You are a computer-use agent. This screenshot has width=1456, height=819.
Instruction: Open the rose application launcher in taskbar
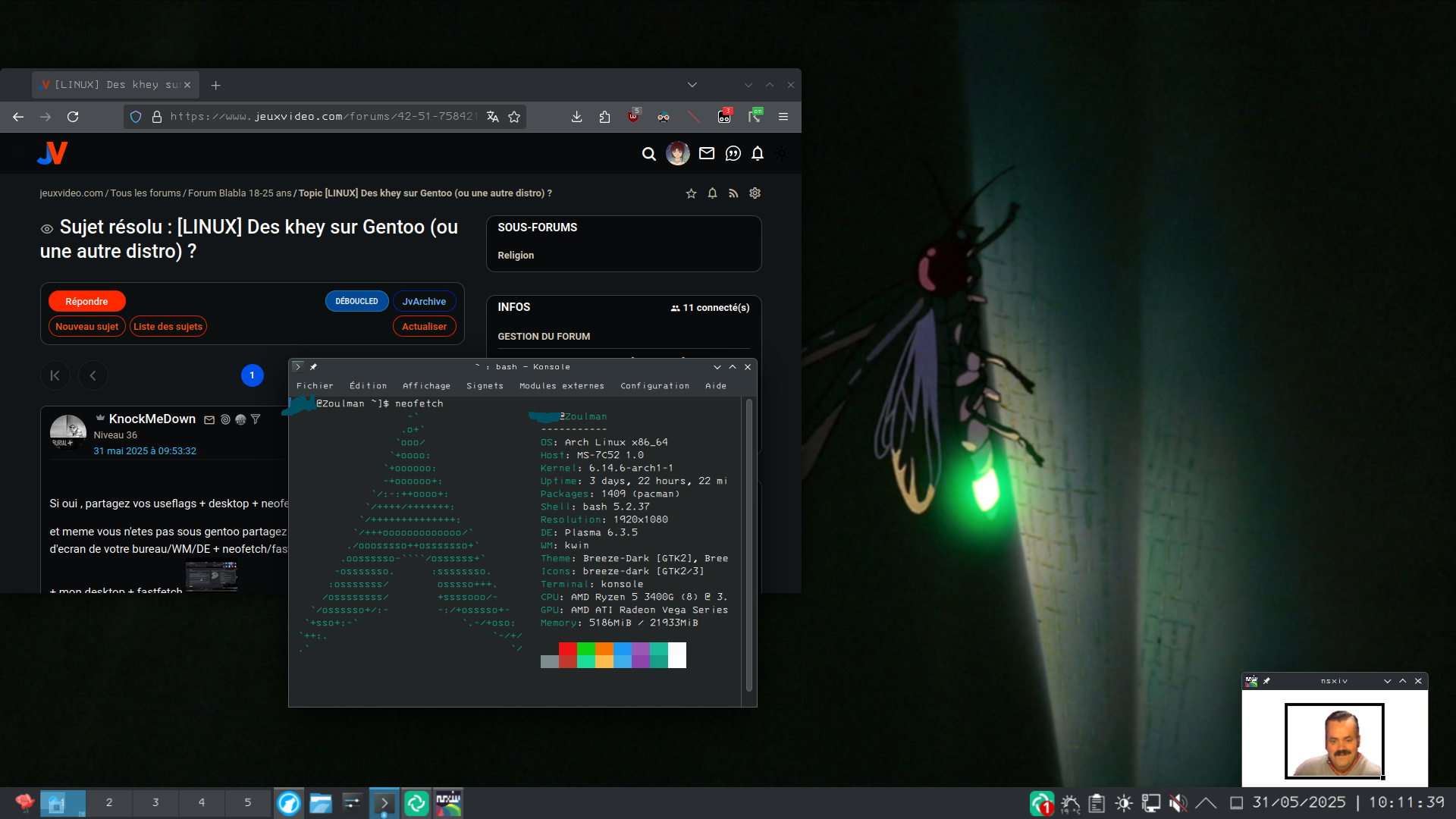[x=24, y=802]
